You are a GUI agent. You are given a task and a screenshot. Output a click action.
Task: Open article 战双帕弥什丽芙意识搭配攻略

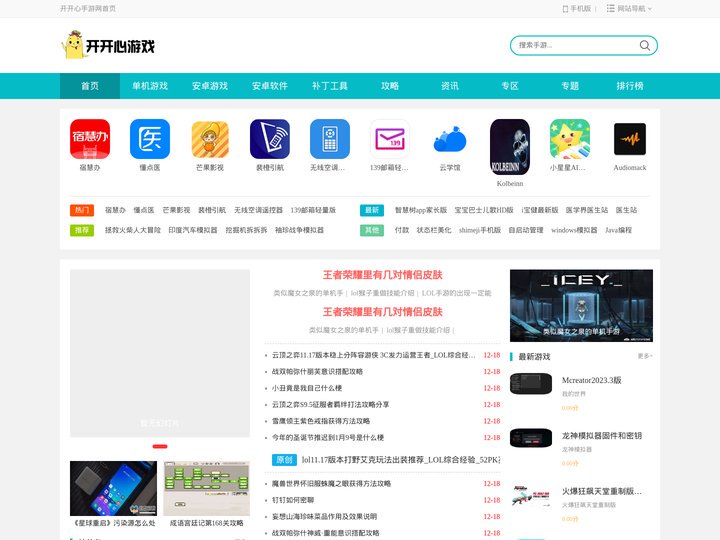pyautogui.click(x=317, y=371)
